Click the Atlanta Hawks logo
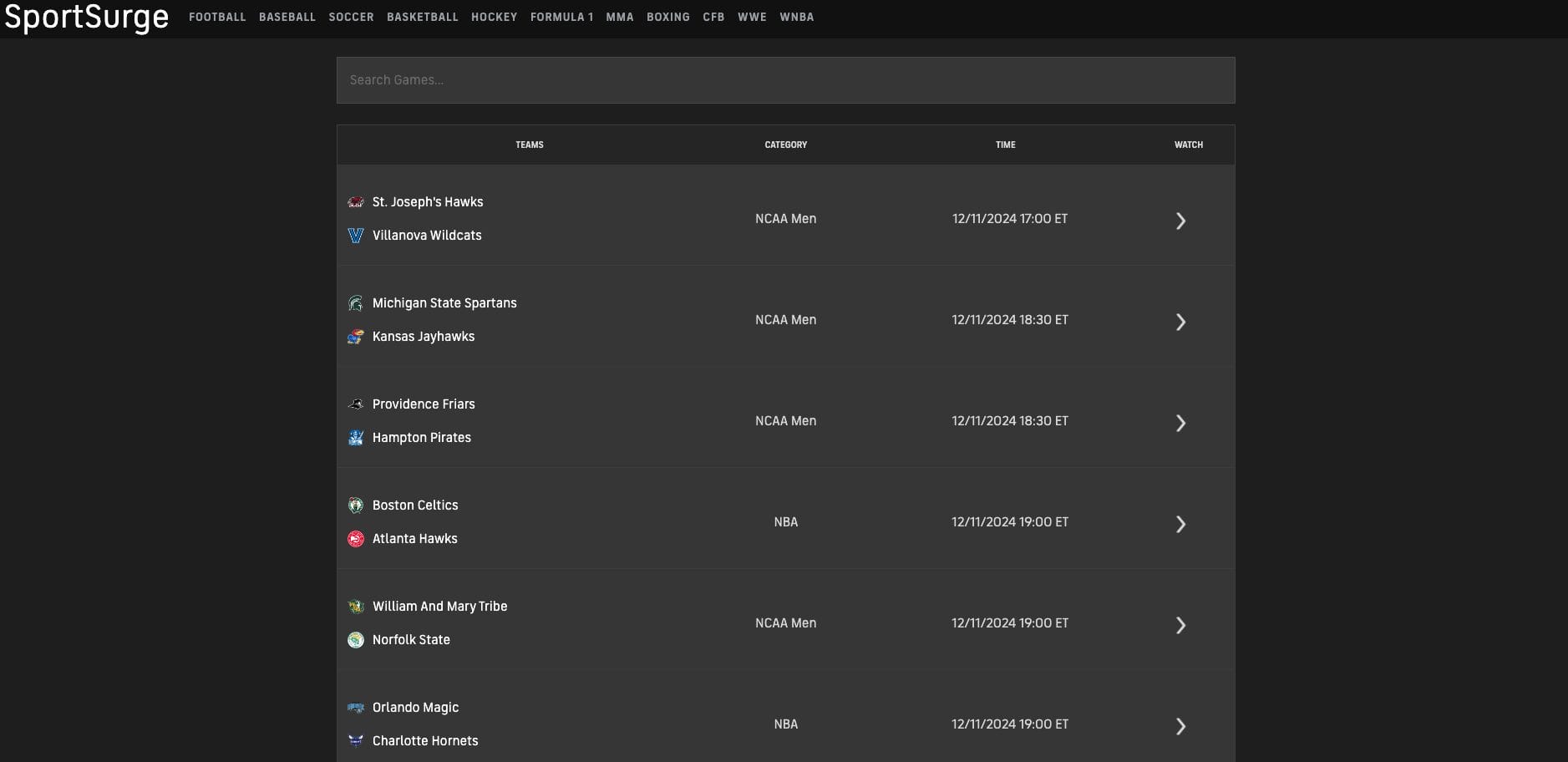Viewport: 1568px width, 762px height. click(356, 538)
